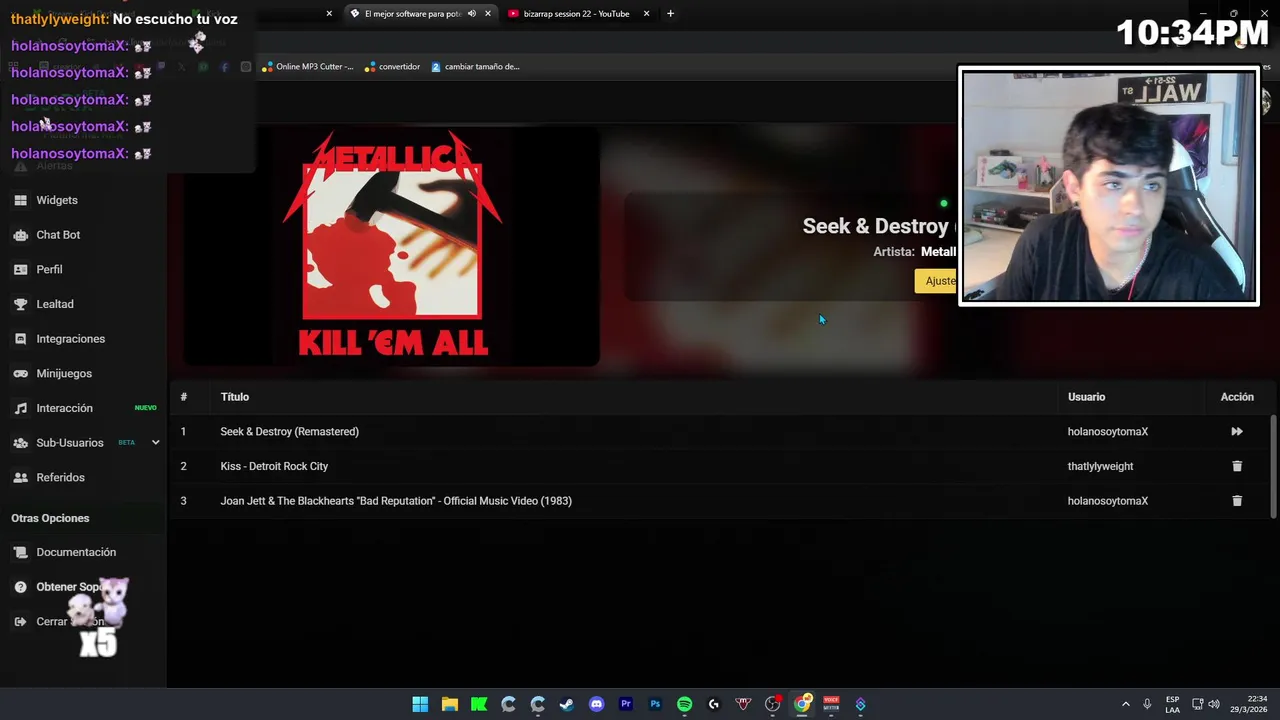Viewport: 1280px width, 720px height.
Task: Click the Acción column header
Action: click(1237, 397)
